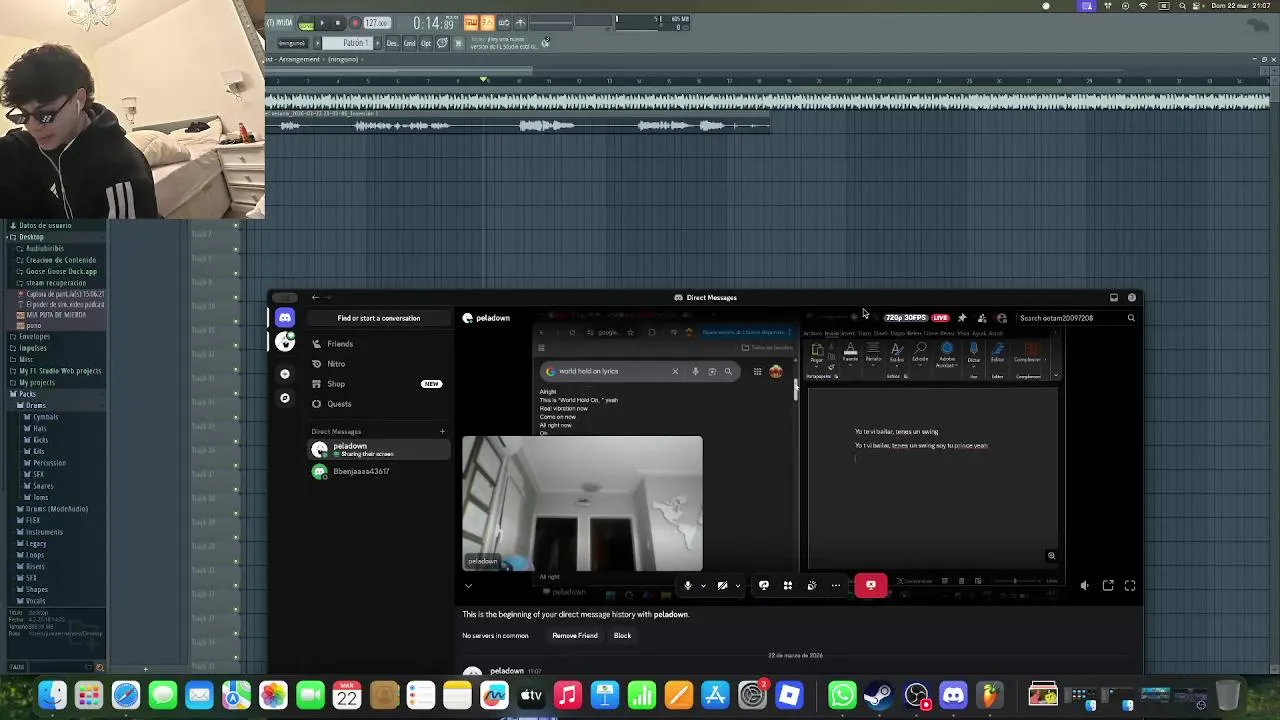Viewport: 1280px width, 720px height.
Task: Toggle the first orange metronome/snap icon
Action: (x=470, y=22)
